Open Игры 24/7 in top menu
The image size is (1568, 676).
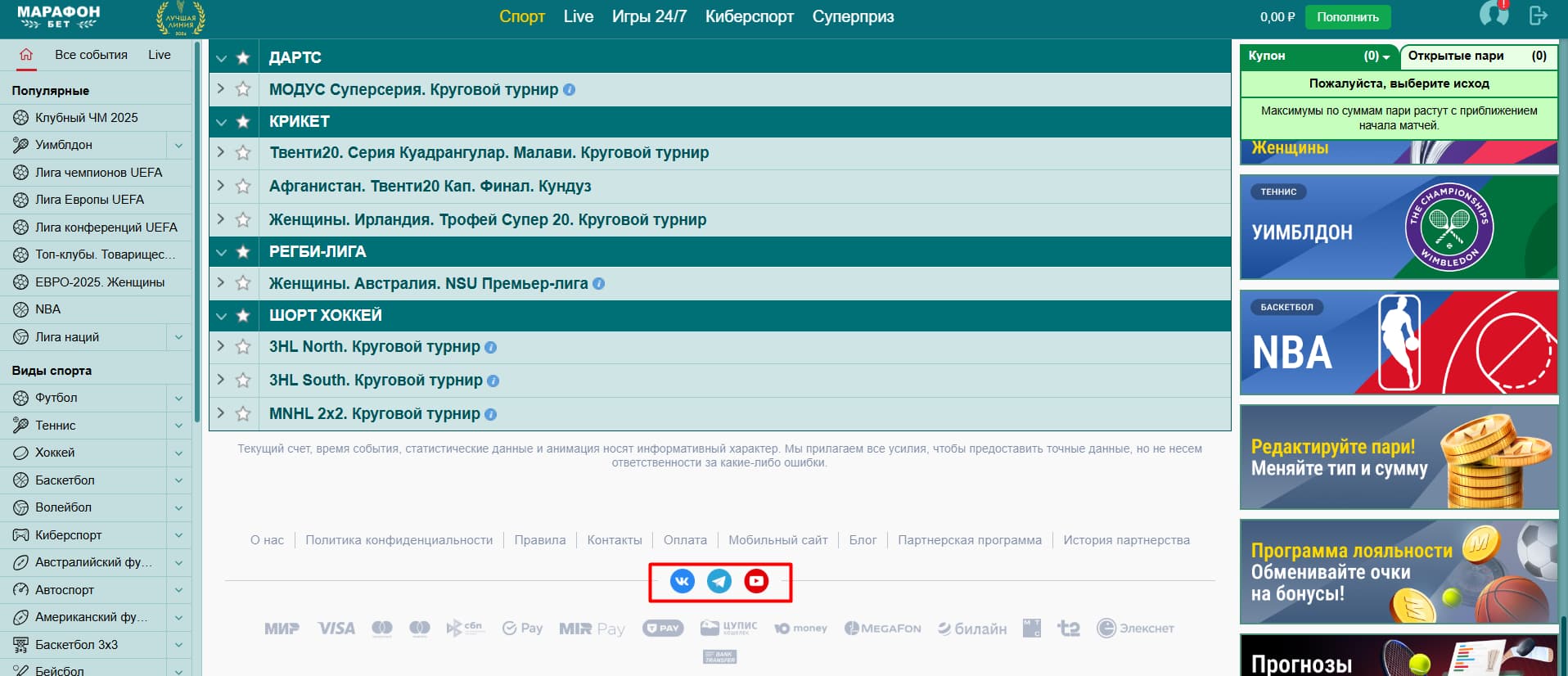pyautogui.click(x=649, y=16)
